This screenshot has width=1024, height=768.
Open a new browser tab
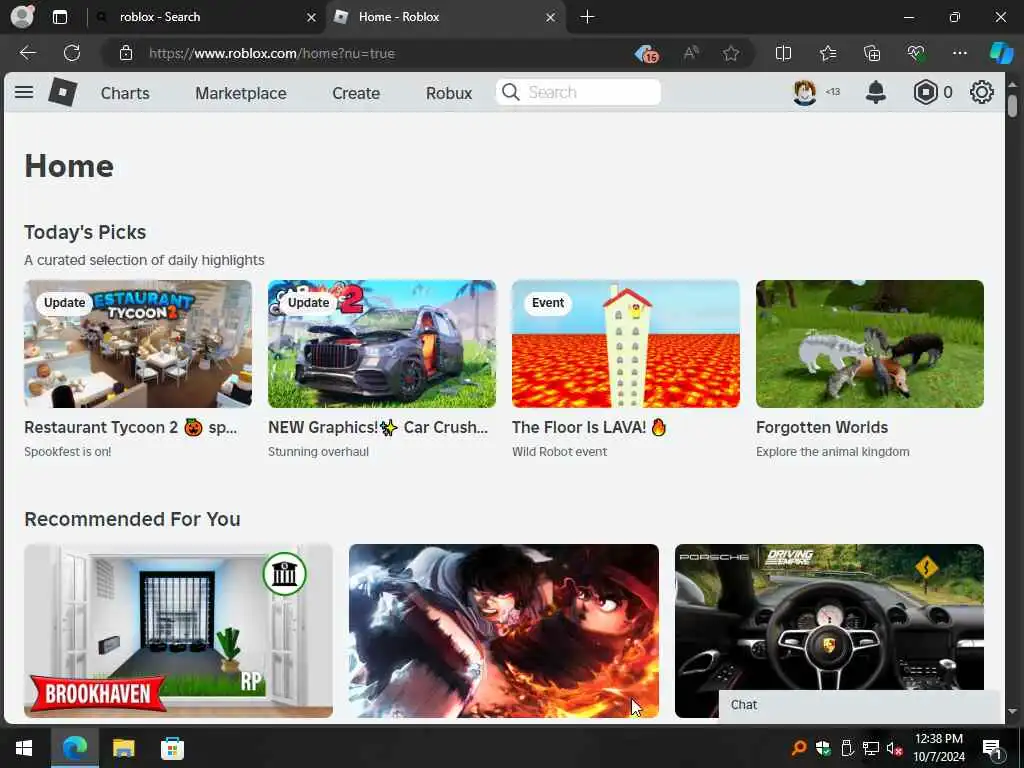[x=587, y=17]
